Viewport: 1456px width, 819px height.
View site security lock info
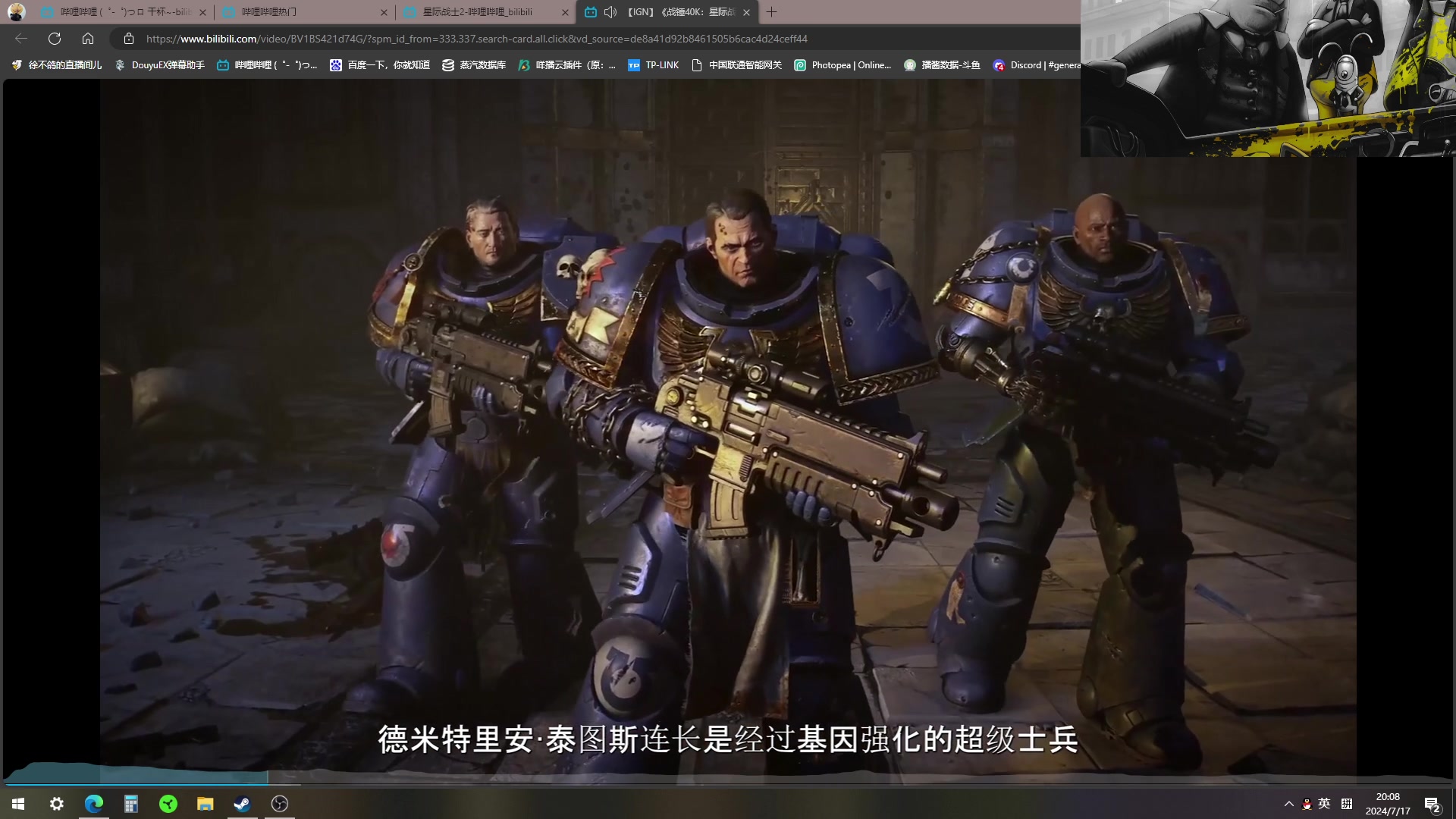(x=129, y=39)
